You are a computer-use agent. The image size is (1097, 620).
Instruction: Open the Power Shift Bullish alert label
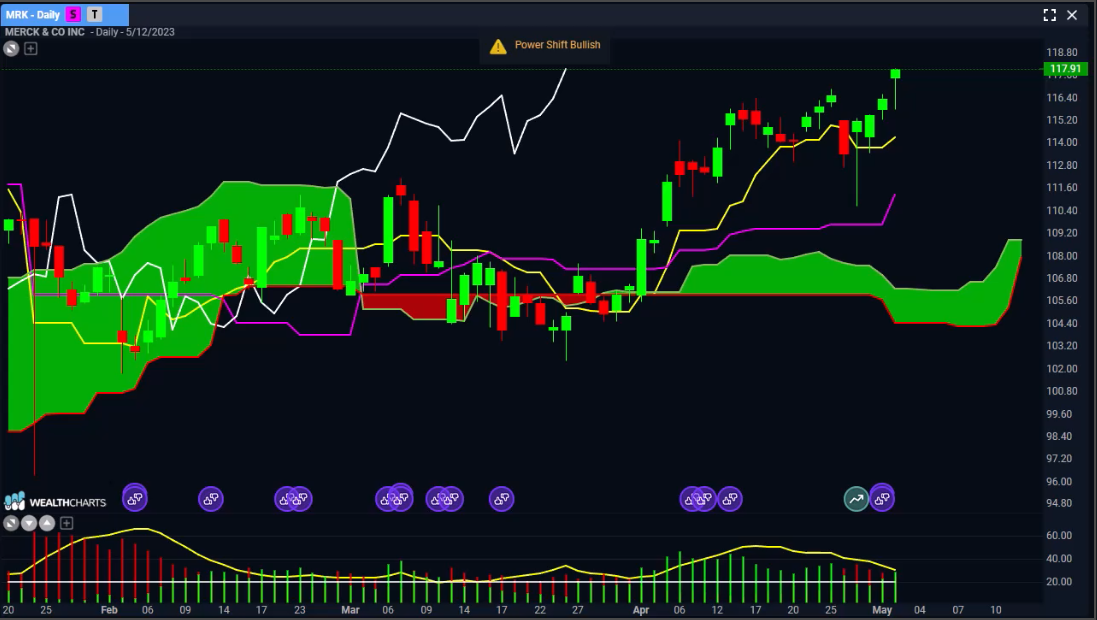[558, 45]
